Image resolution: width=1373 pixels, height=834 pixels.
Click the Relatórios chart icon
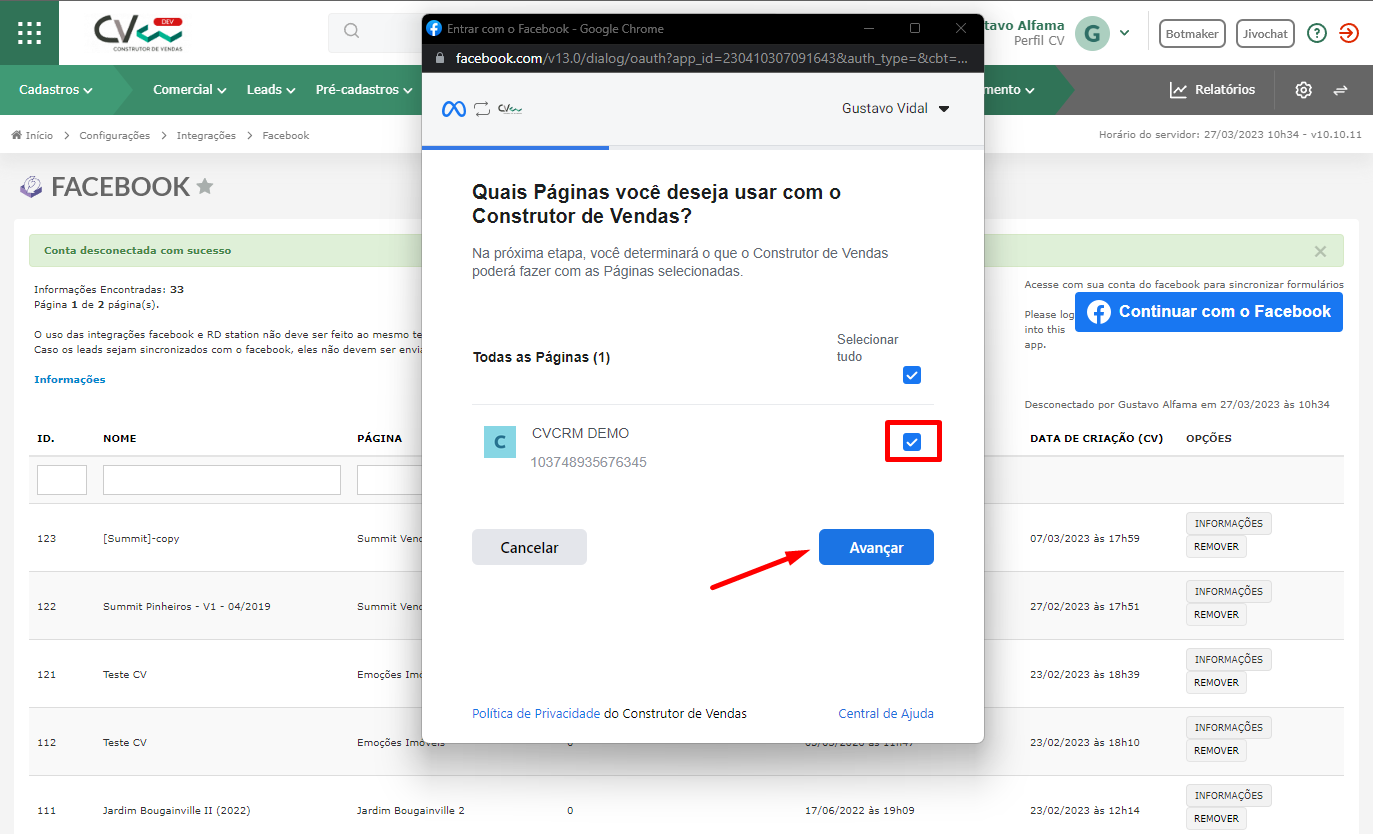(x=1178, y=90)
